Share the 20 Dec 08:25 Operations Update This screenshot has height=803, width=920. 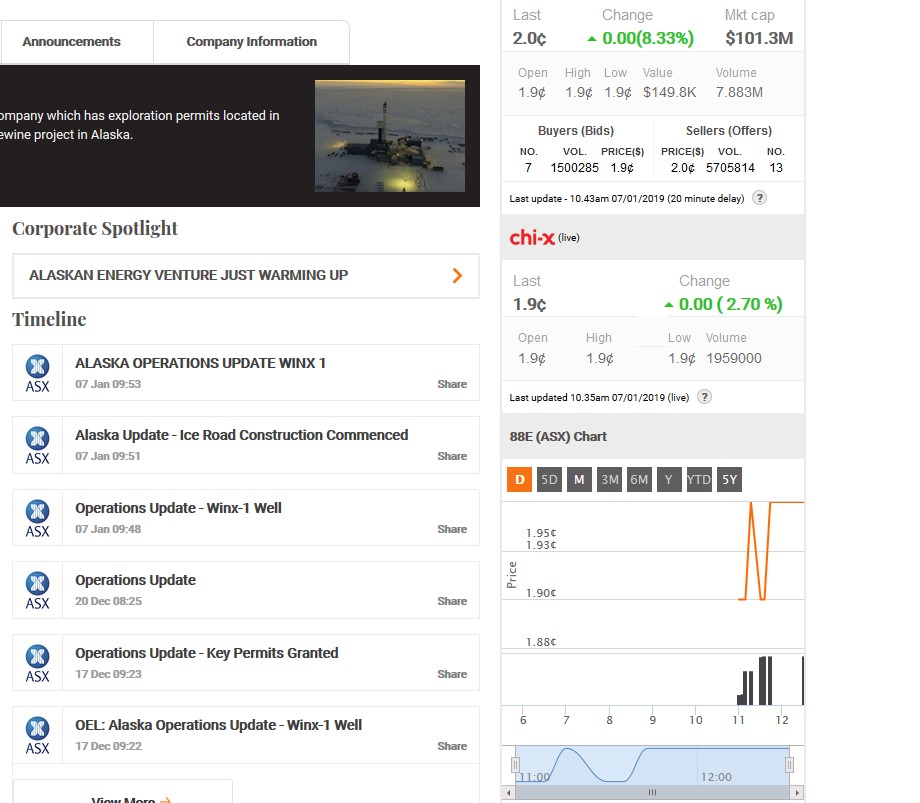click(x=452, y=601)
